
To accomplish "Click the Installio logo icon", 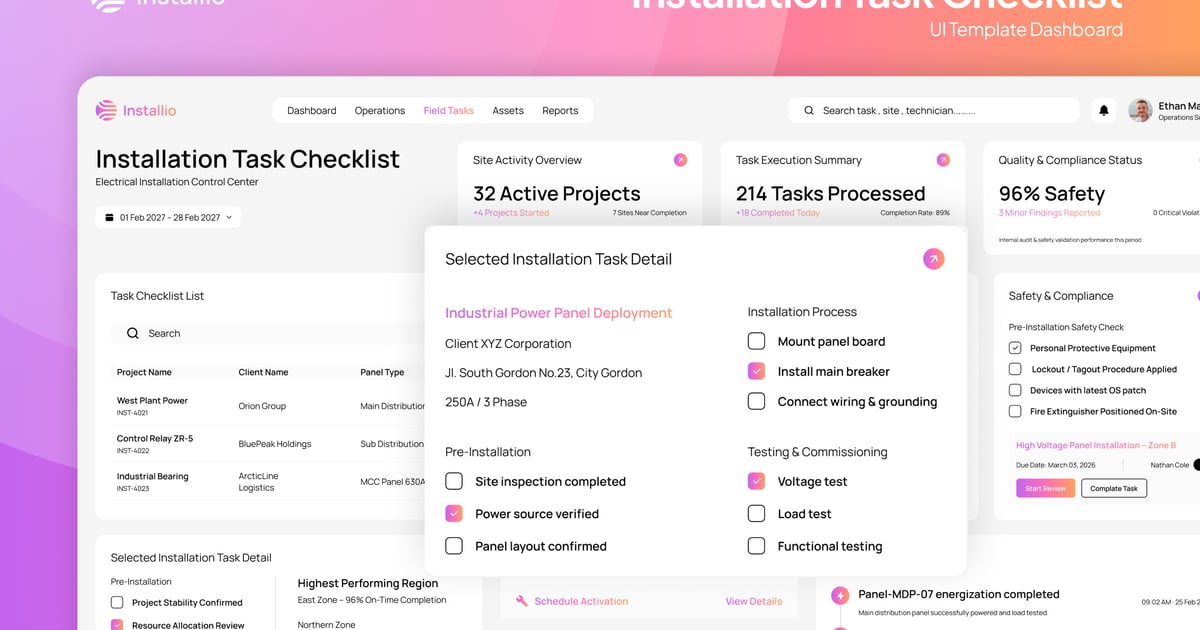I will tap(106, 111).
